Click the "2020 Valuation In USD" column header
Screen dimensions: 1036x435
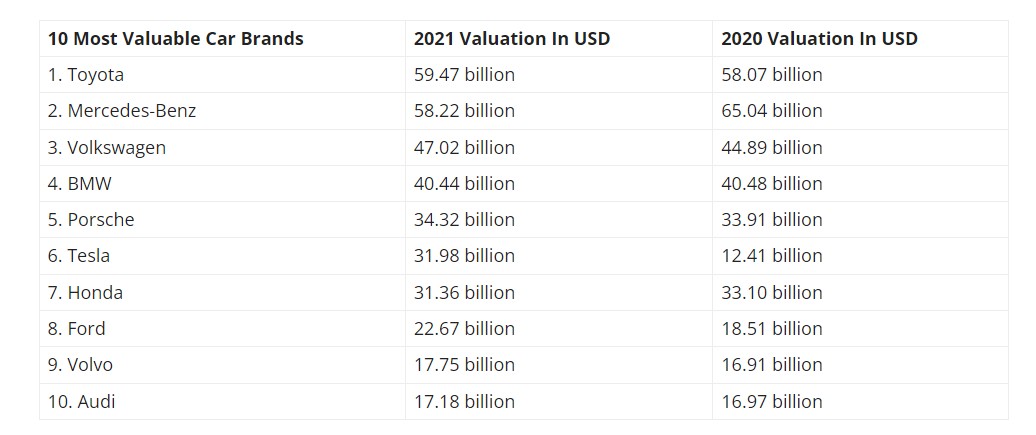point(819,39)
